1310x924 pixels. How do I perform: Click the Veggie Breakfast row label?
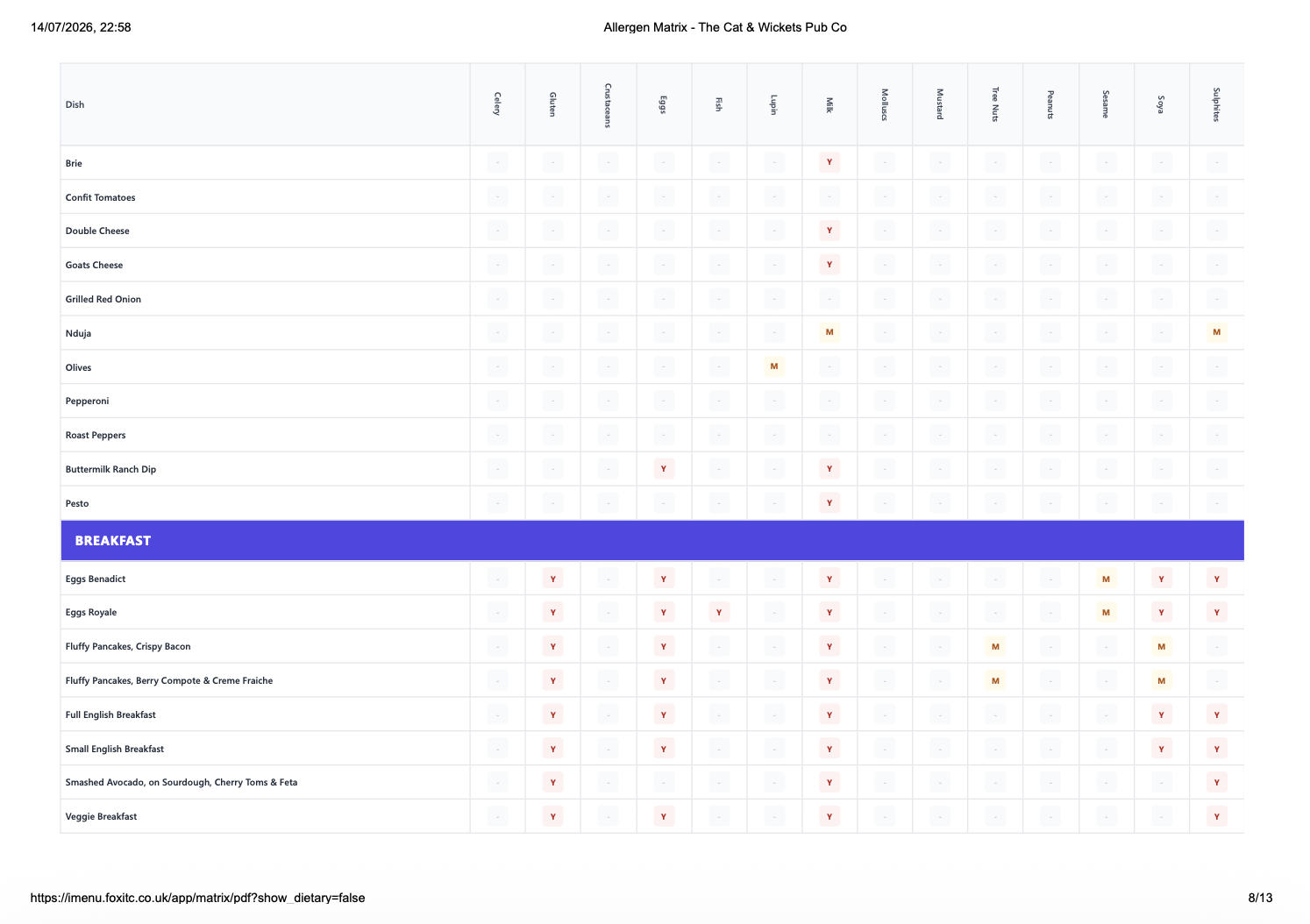pos(101,816)
